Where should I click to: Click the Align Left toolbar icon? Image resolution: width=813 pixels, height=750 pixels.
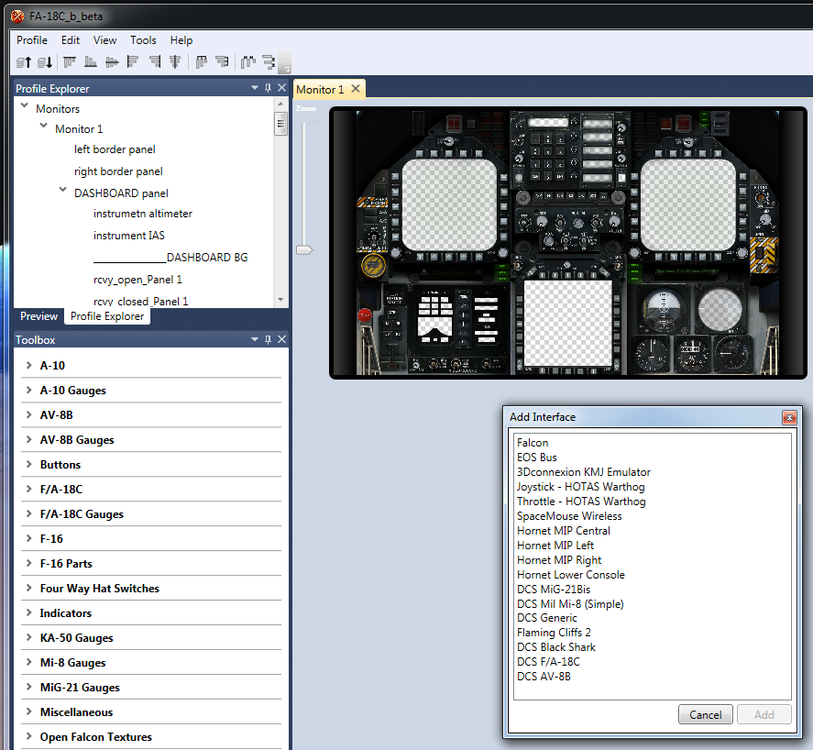click(x=132, y=62)
